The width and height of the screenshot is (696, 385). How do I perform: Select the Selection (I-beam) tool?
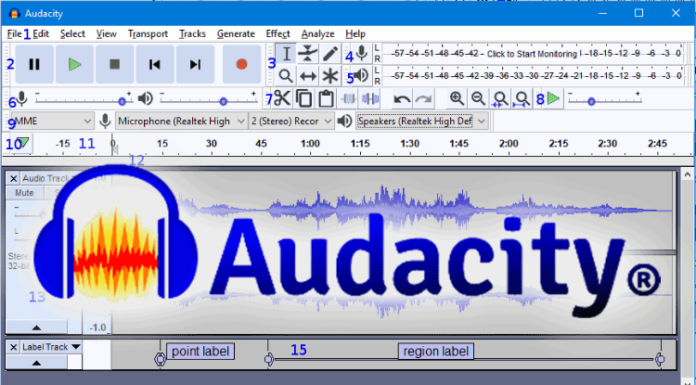pos(286,54)
